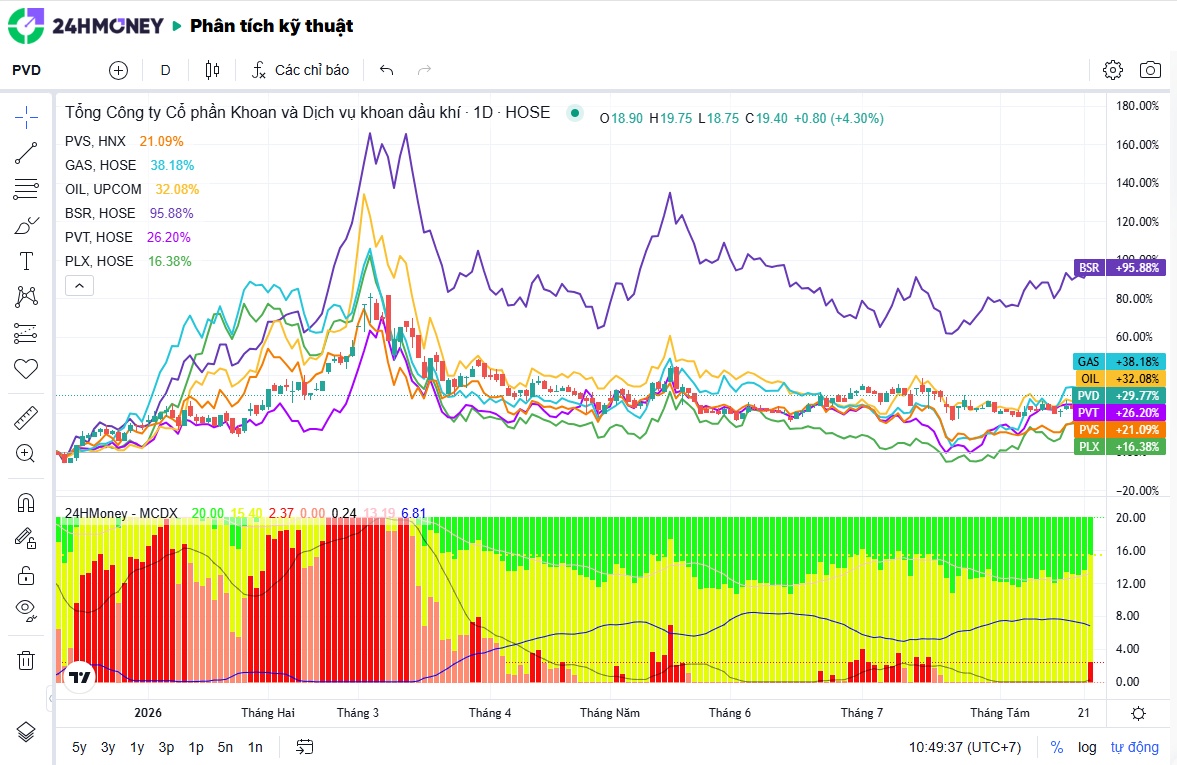Open the Các chỉ báo indicators menu
1177x765 pixels.
pyautogui.click(x=300, y=70)
